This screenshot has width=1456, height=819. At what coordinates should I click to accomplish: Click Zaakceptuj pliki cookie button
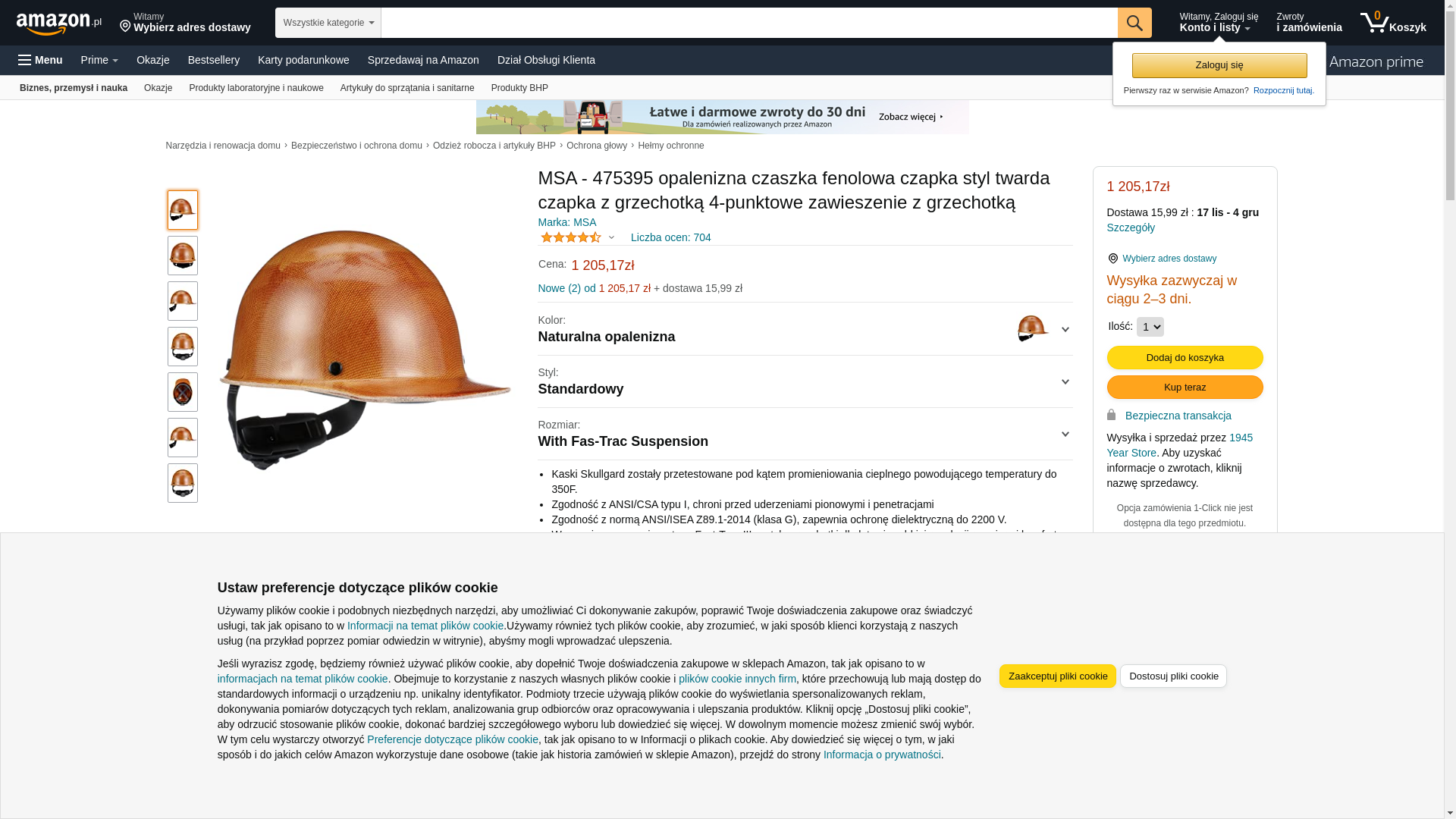pos(1058,676)
